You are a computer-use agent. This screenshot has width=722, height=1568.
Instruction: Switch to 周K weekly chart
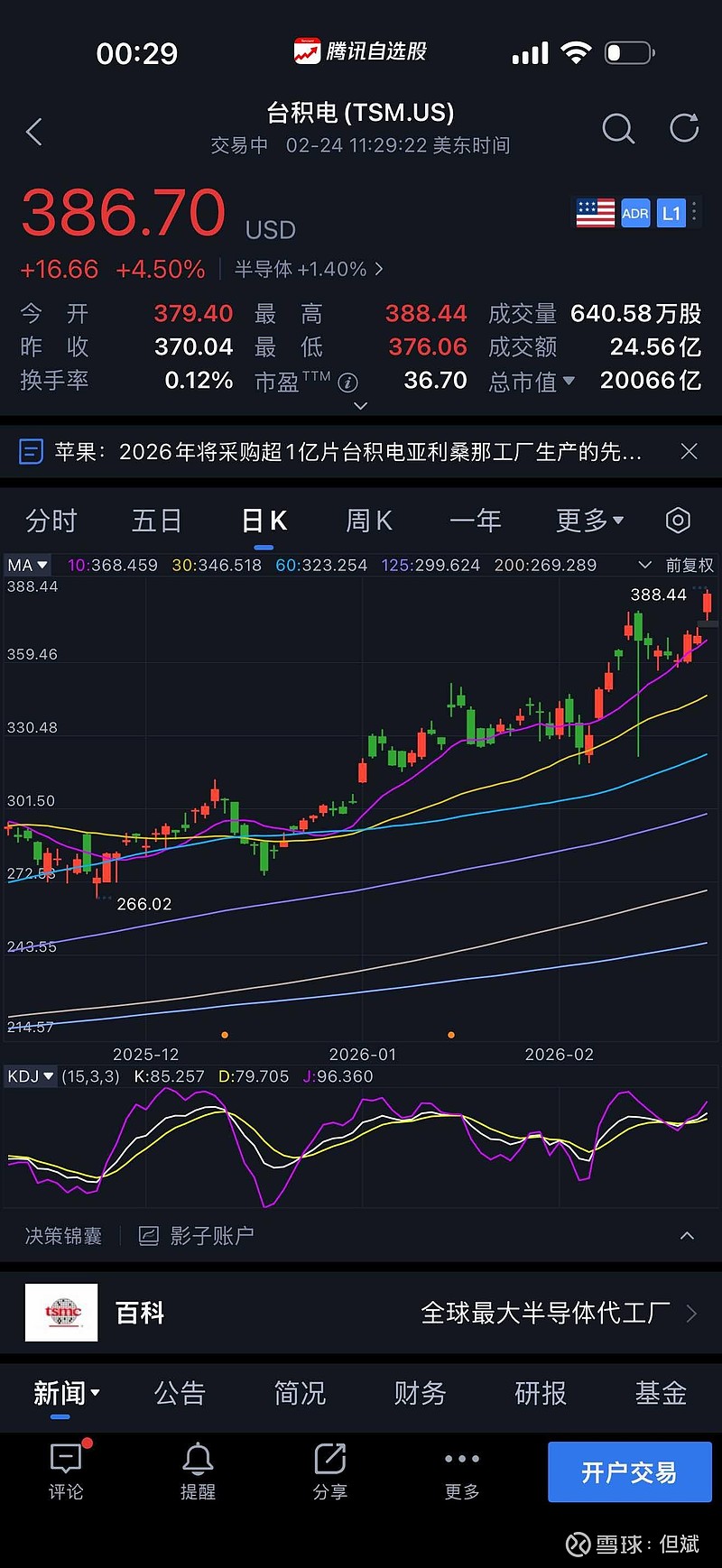(x=369, y=521)
